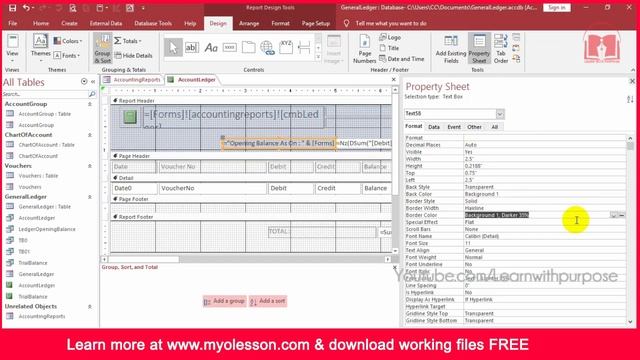This screenshot has width=640, height=360.
Task: Pick the Text Box control
Action: pos(192,48)
